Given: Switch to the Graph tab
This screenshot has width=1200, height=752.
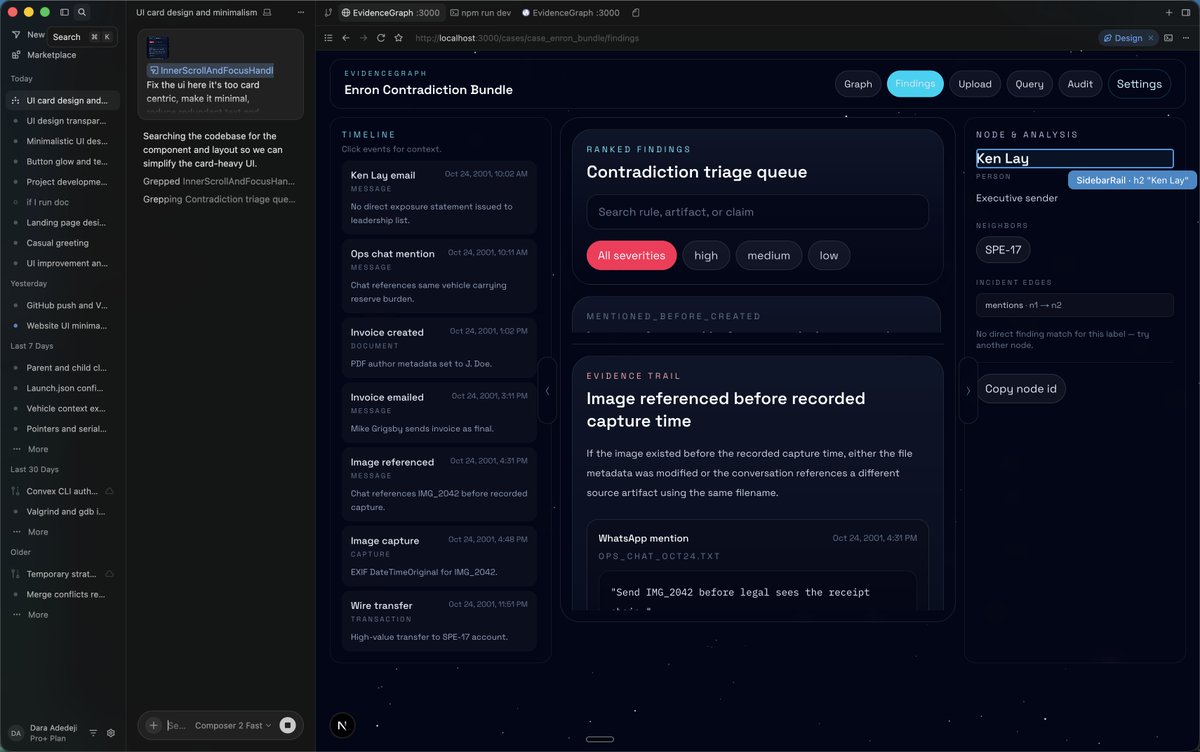Looking at the screenshot, I should coord(858,84).
